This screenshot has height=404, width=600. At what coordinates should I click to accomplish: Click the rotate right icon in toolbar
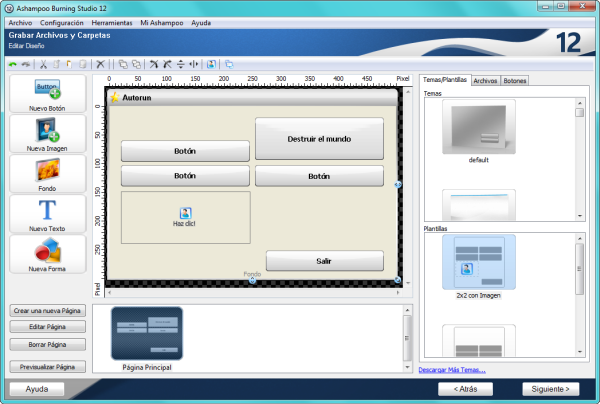pos(167,64)
